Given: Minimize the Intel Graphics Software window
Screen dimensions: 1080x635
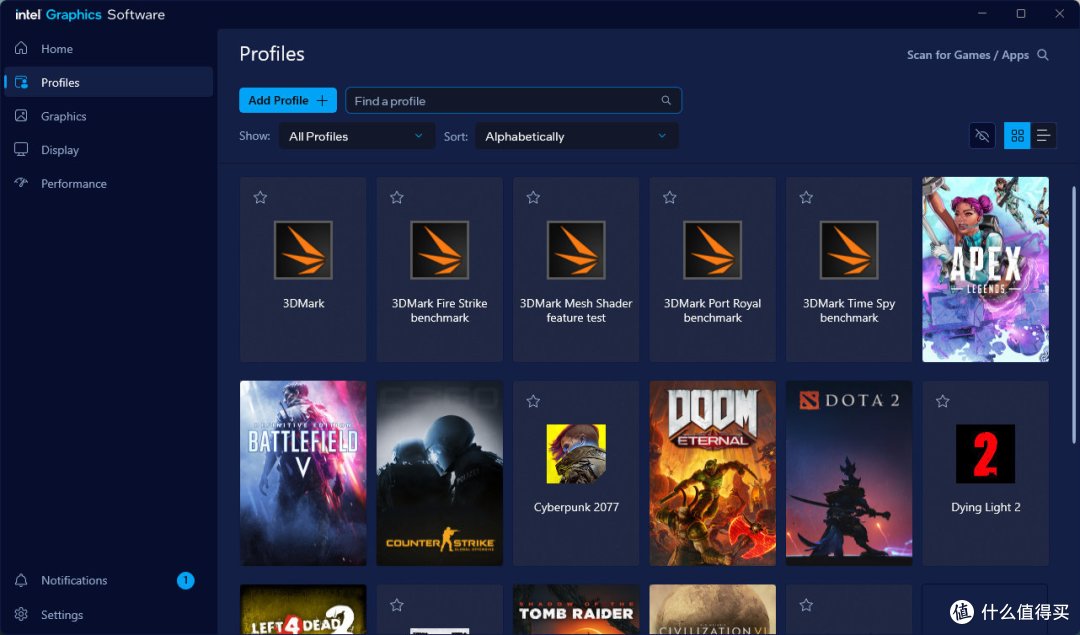Looking at the screenshot, I should tap(982, 14).
